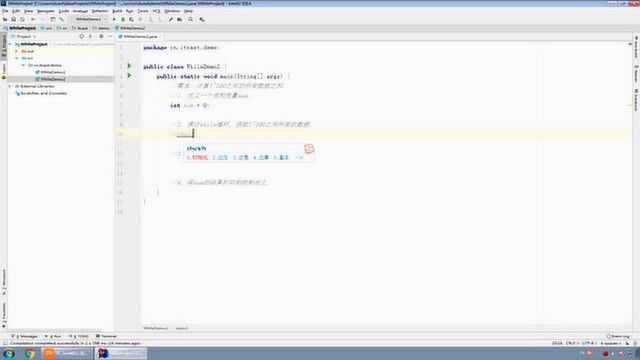640x360 pixels.
Task: Open the Search Everywhere magnifier icon
Action: [191, 19]
